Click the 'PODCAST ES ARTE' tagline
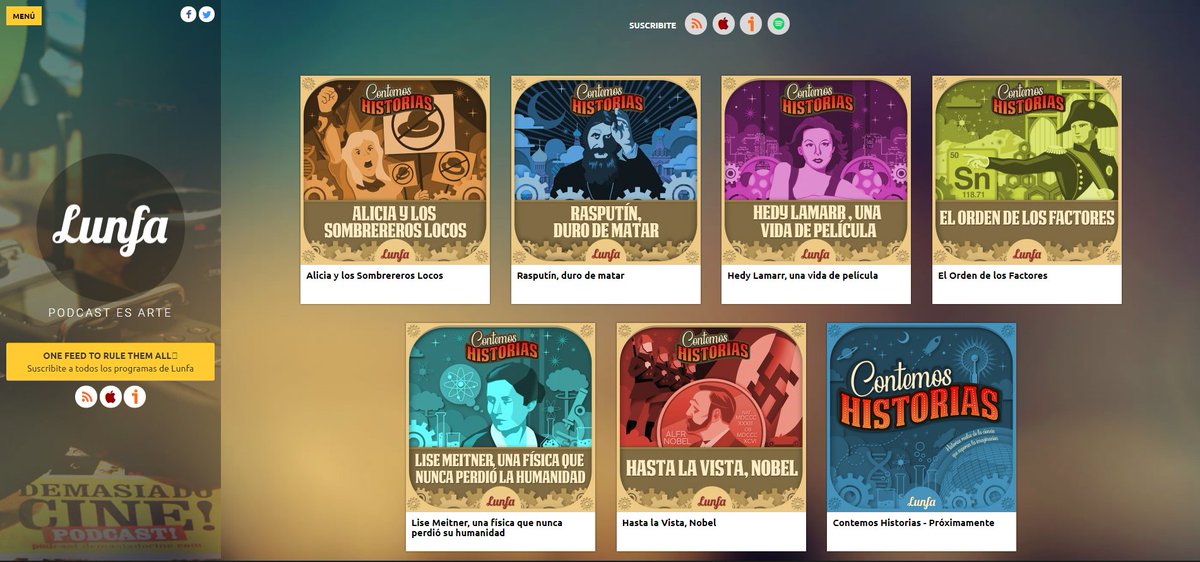The width and height of the screenshot is (1200, 562). 110,313
